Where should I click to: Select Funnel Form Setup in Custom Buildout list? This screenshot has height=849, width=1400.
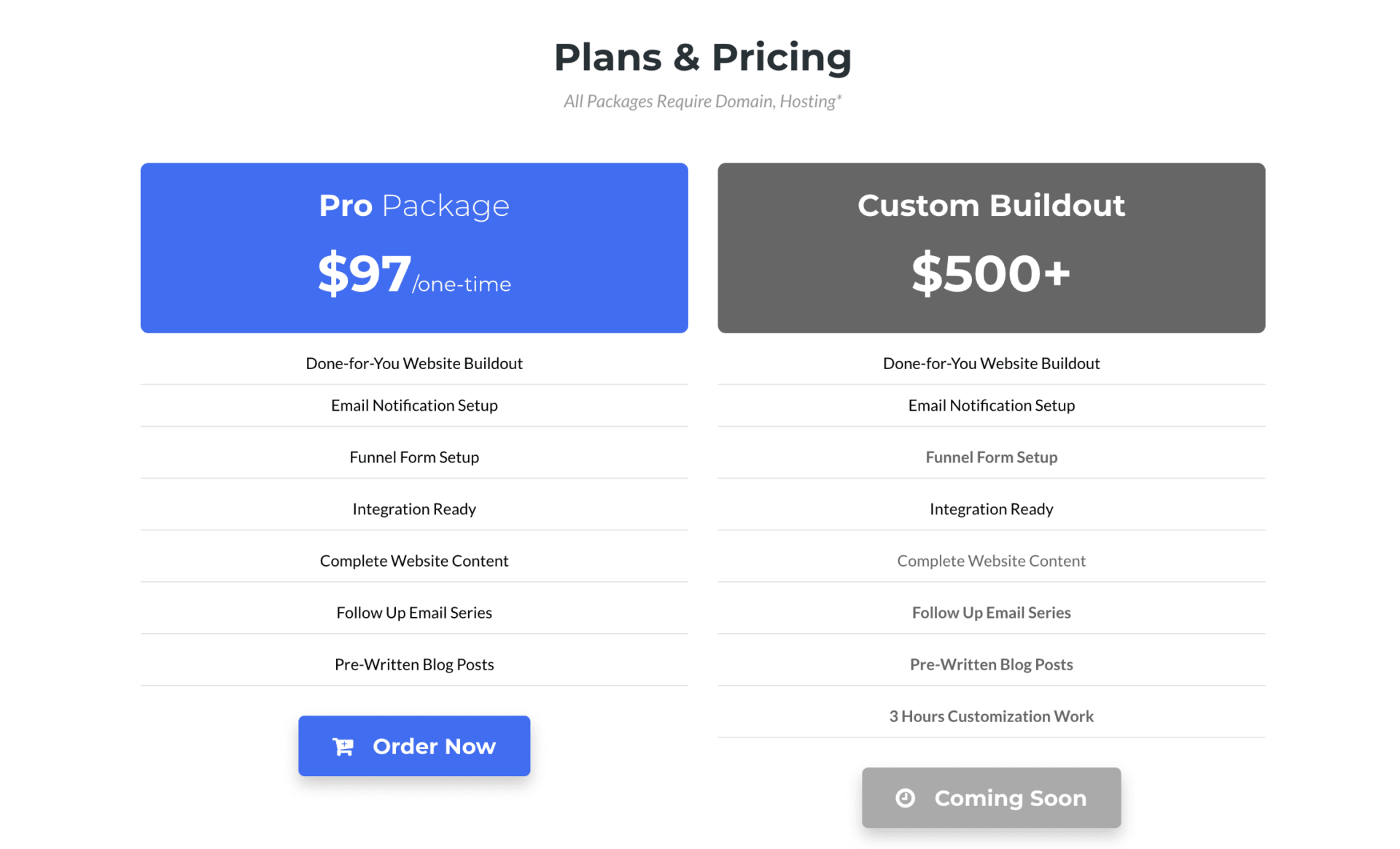tap(990, 457)
